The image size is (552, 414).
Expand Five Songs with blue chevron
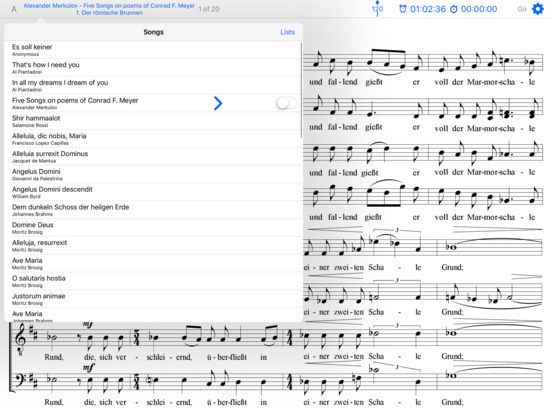218,103
